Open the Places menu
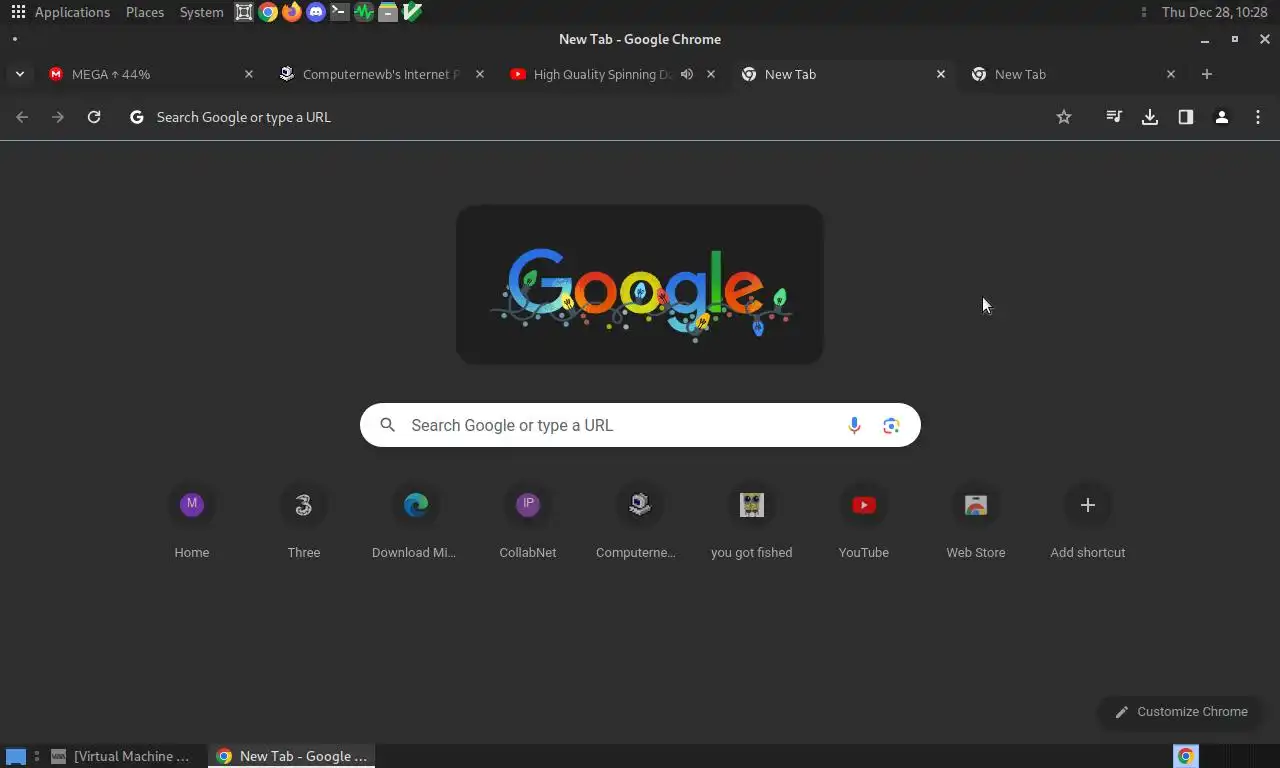The height and width of the screenshot is (768, 1280). [145, 12]
